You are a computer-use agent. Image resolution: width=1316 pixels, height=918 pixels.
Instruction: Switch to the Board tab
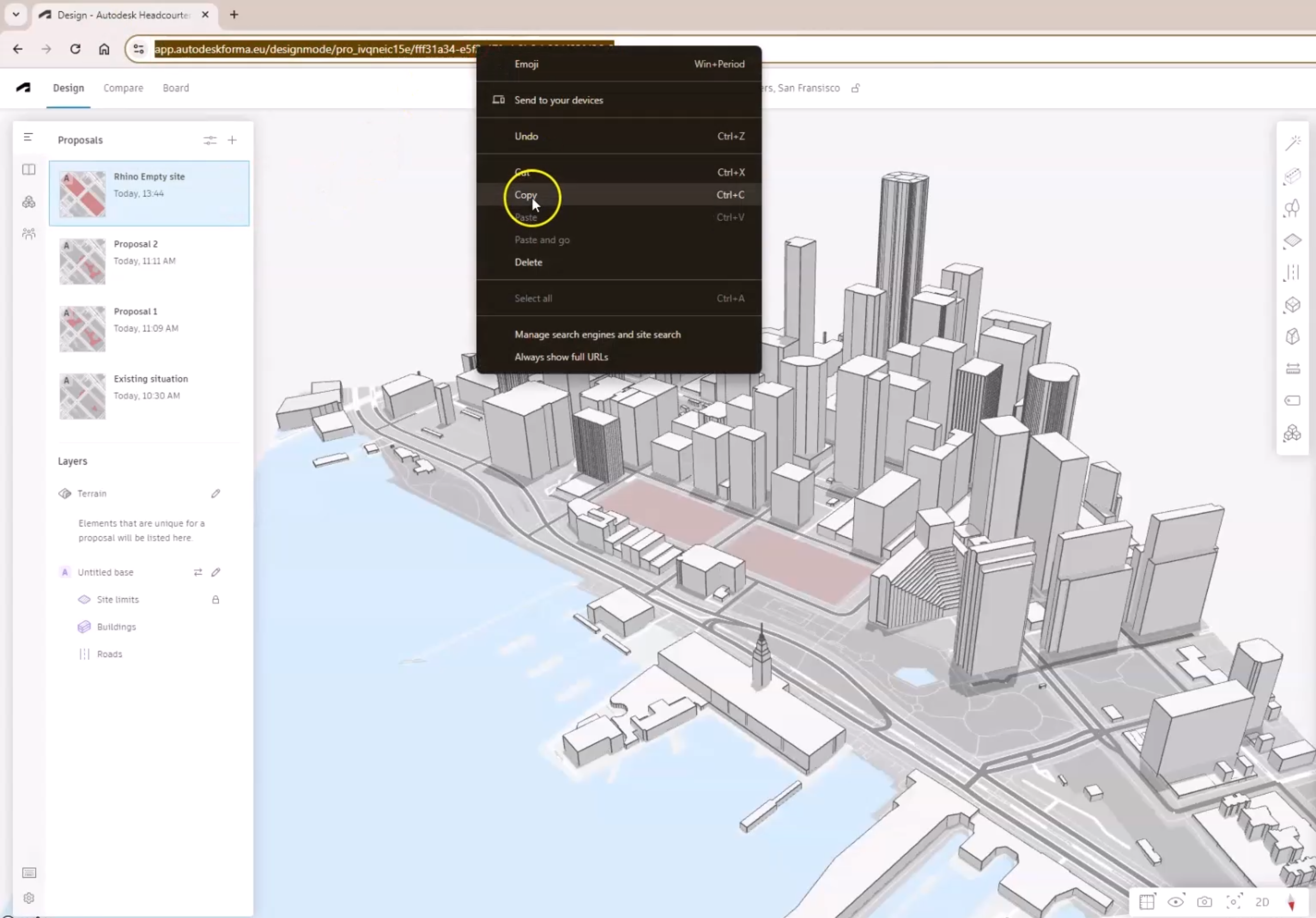(175, 88)
